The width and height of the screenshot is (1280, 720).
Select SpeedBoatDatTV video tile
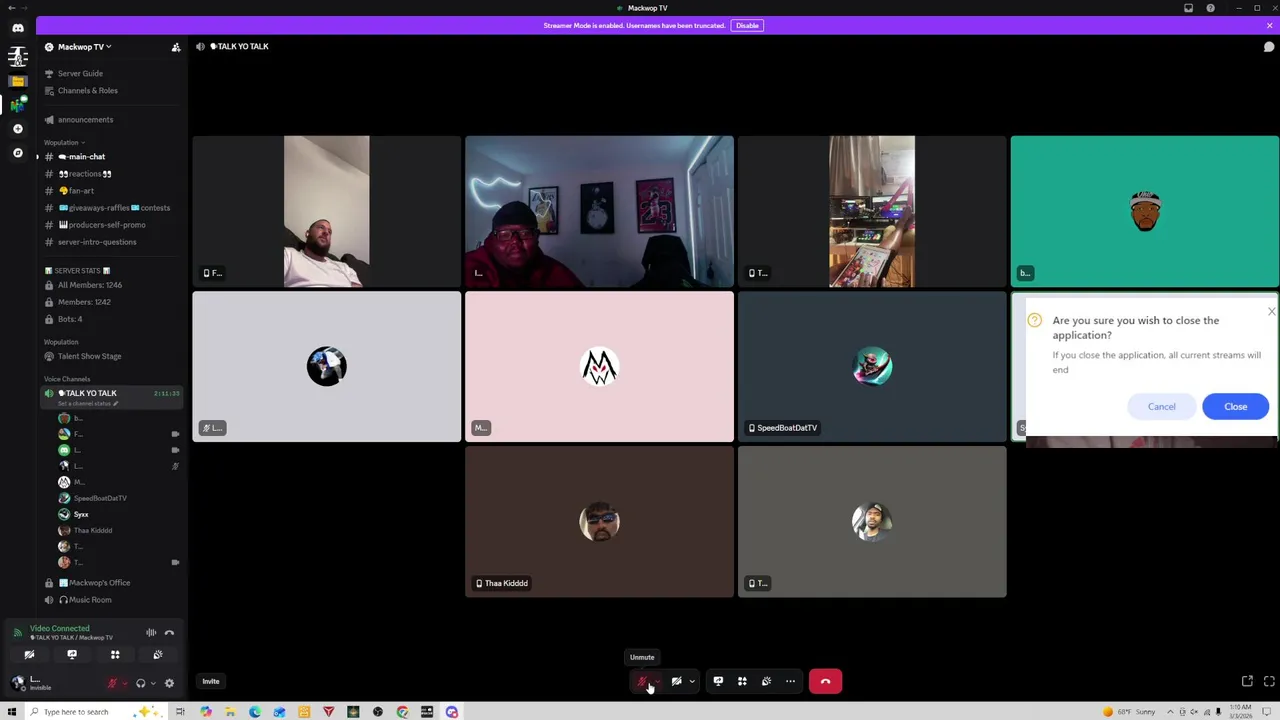click(872, 366)
